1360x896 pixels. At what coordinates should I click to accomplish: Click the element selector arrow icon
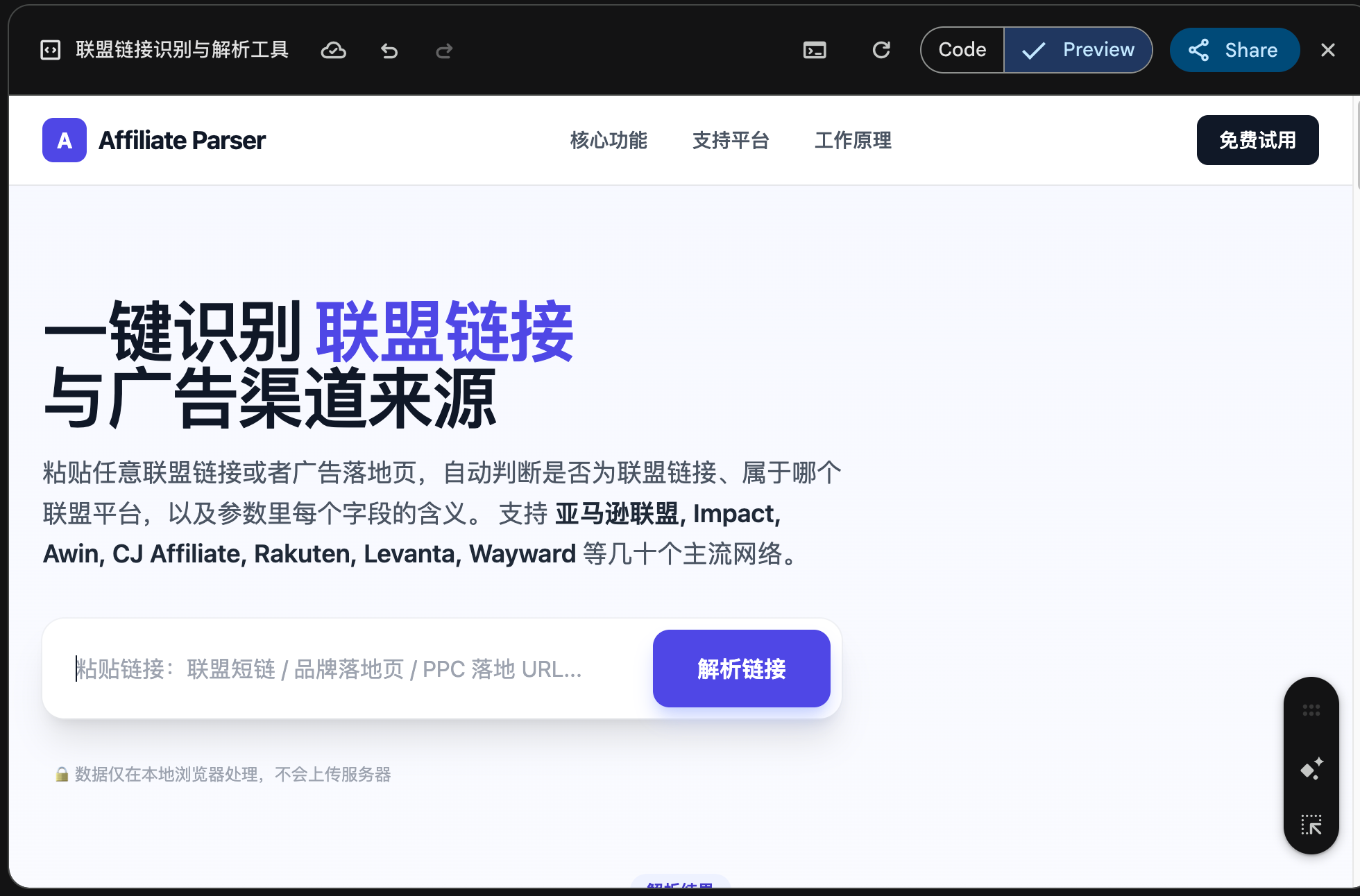pyautogui.click(x=1311, y=825)
